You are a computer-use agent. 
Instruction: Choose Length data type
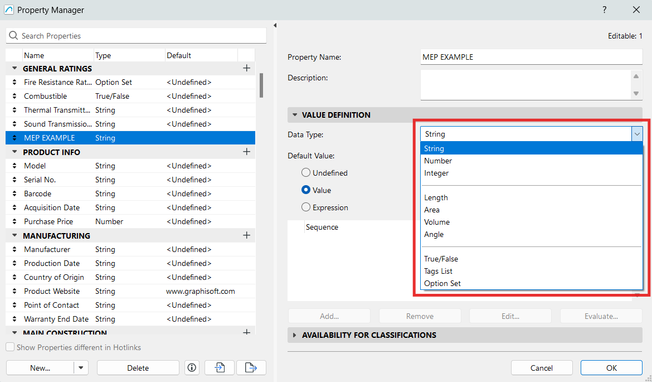[531, 197]
